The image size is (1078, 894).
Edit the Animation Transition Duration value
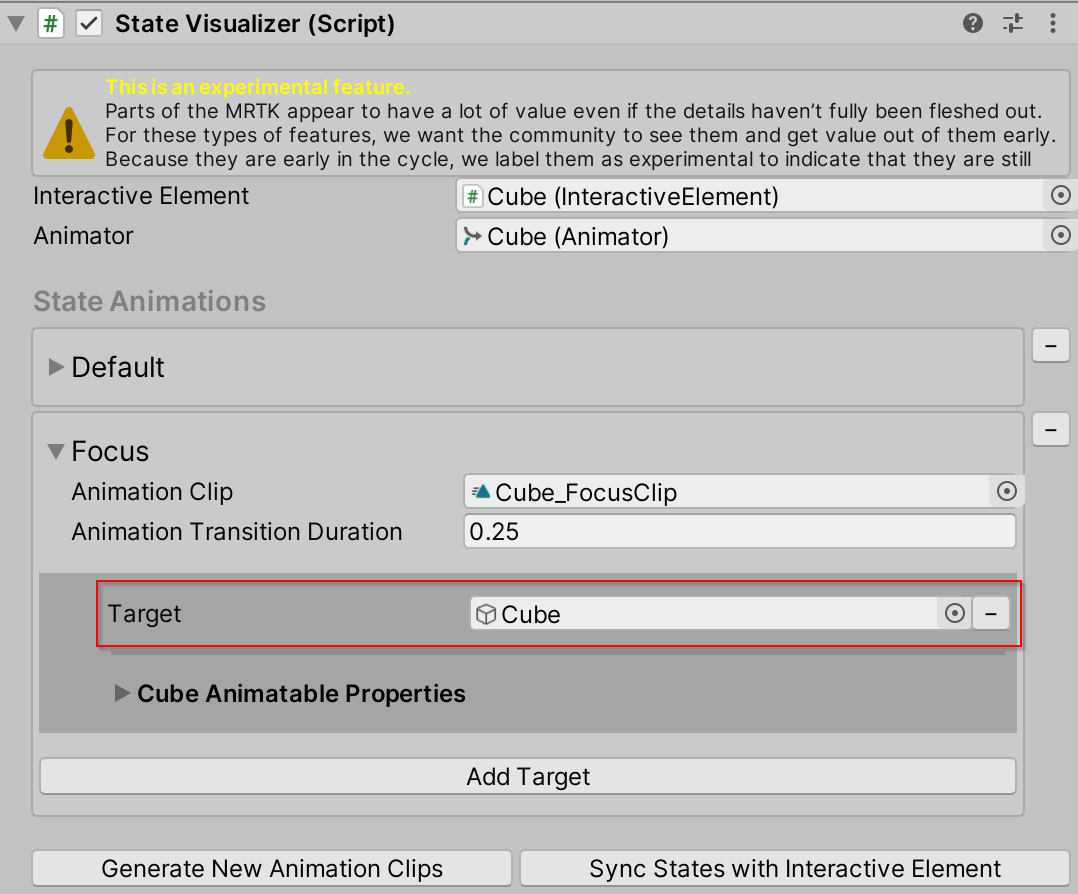click(740, 531)
